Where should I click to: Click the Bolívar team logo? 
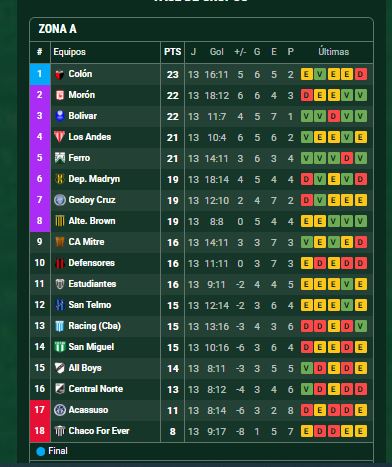60,116
